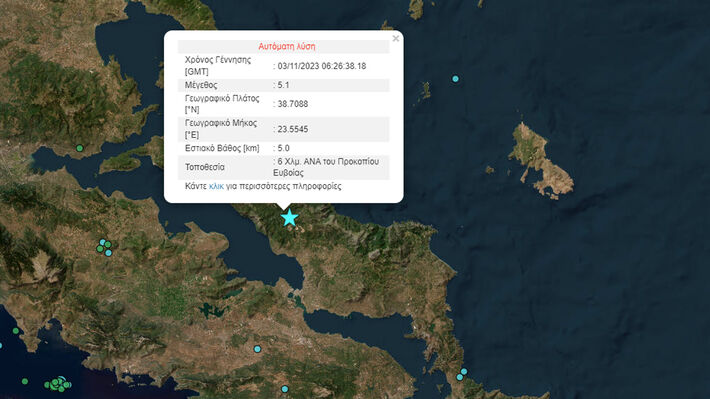Screen dimensions: 710x399
Task: Click location text '6 Χλμ. ΑΝΑ του Προκοπίου Ευβοίας'
Action: coord(326,167)
